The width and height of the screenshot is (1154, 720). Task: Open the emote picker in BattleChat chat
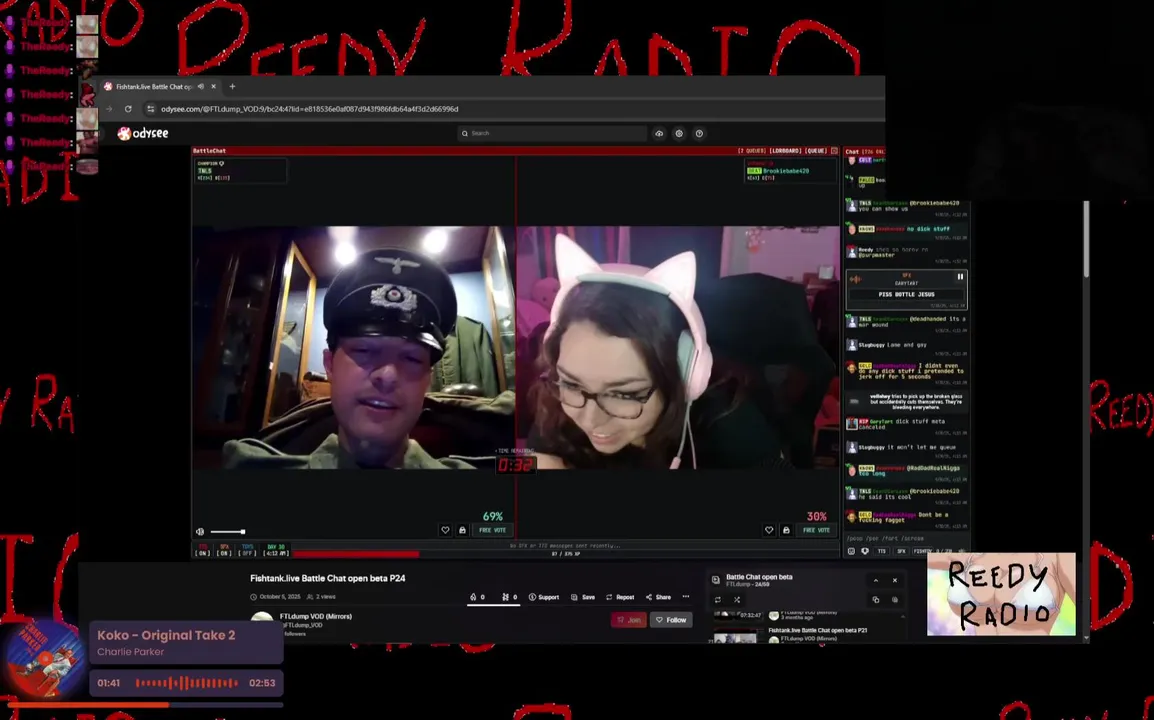(x=852, y=551)
